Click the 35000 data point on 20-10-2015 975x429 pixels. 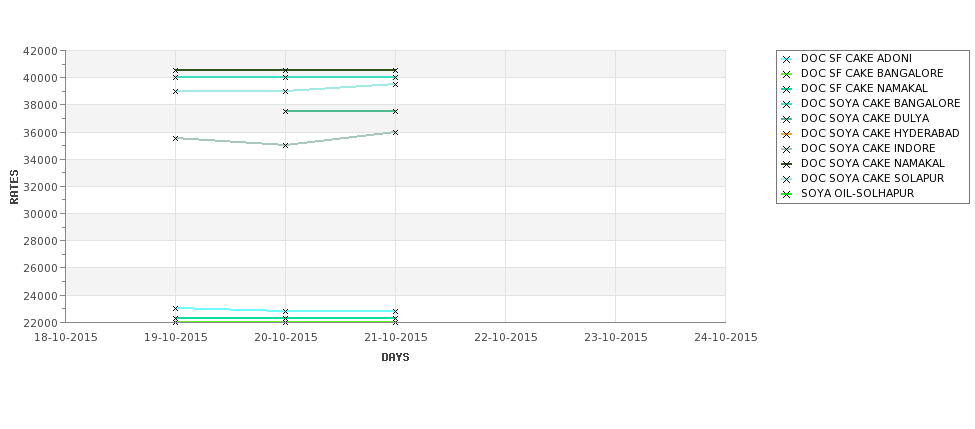(x=285, y=145)
